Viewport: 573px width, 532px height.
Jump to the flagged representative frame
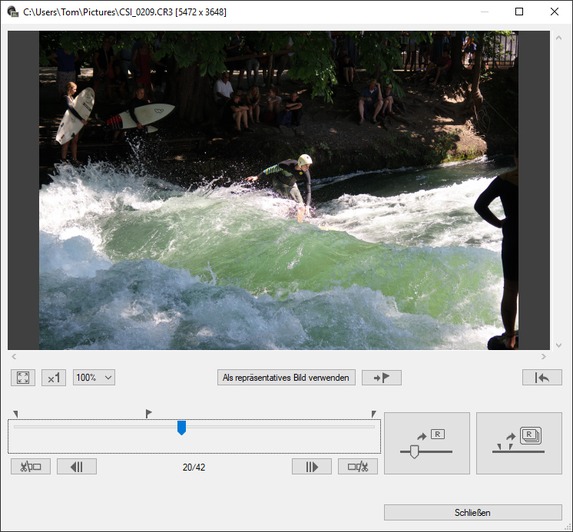[x=382, y=377]
